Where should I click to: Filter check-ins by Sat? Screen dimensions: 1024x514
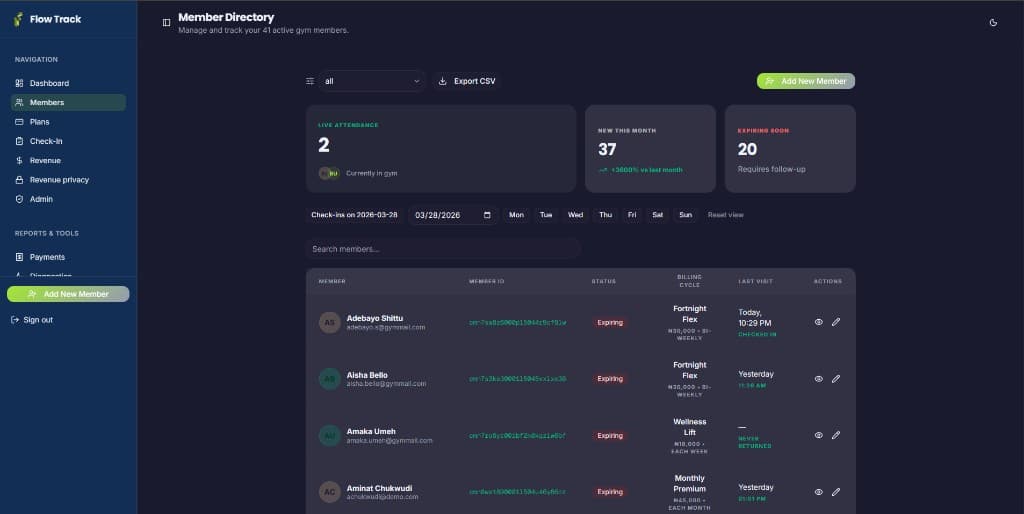[x=658, y=215]
